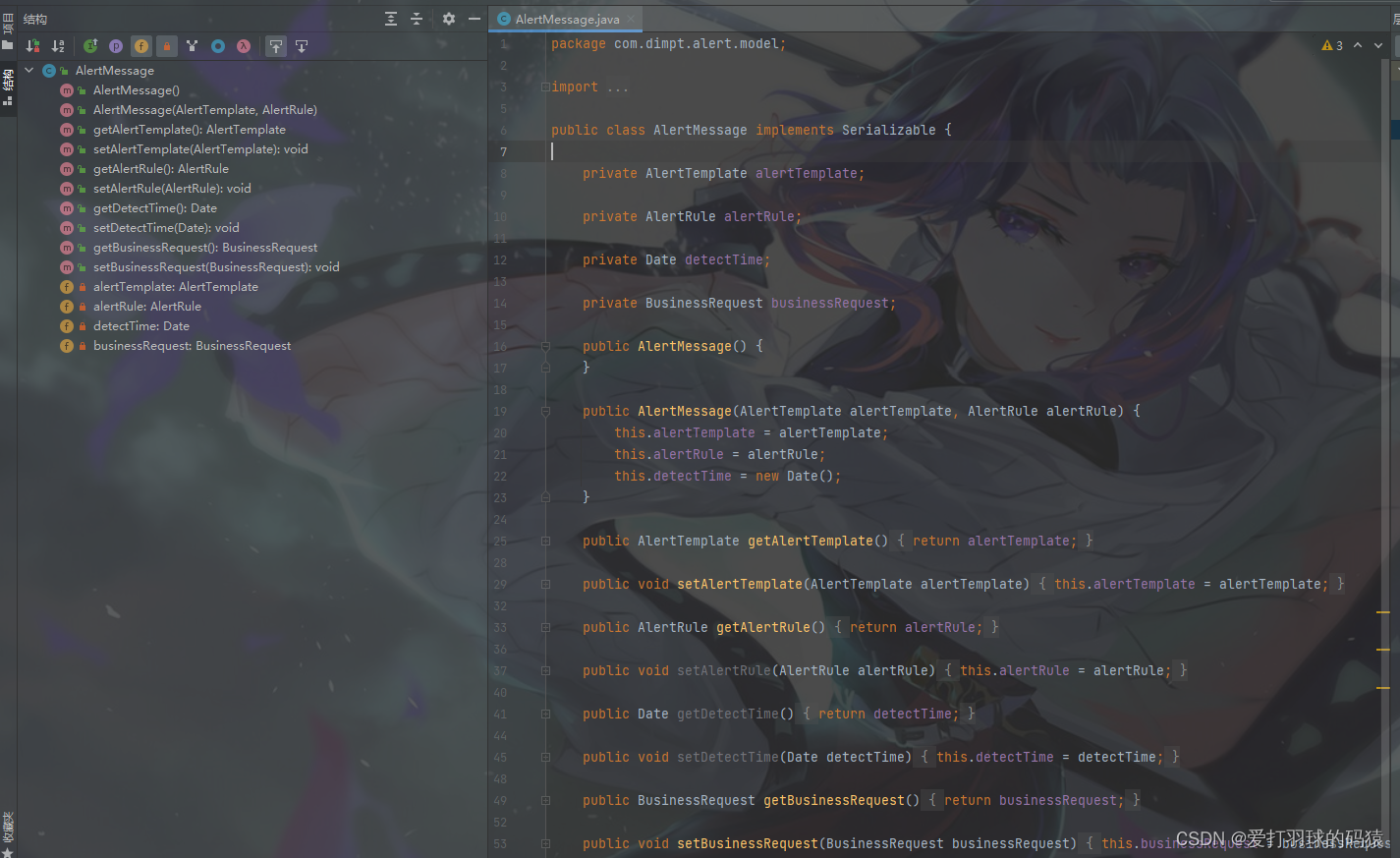Collapse the AlertMessage class node
Screen dimensions: 1400x858
coord(29,71)
